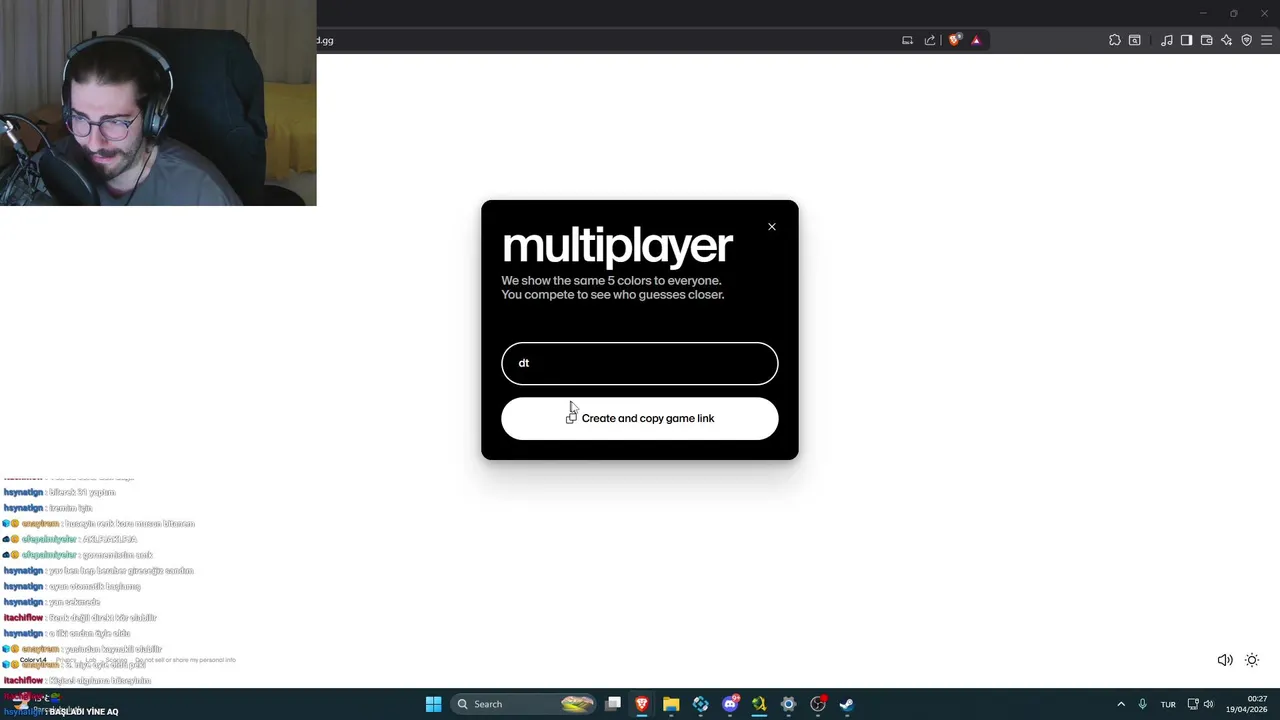Click the Brave VPN shield icon
1280x720 pixels.
click(x=1246, y=40)
